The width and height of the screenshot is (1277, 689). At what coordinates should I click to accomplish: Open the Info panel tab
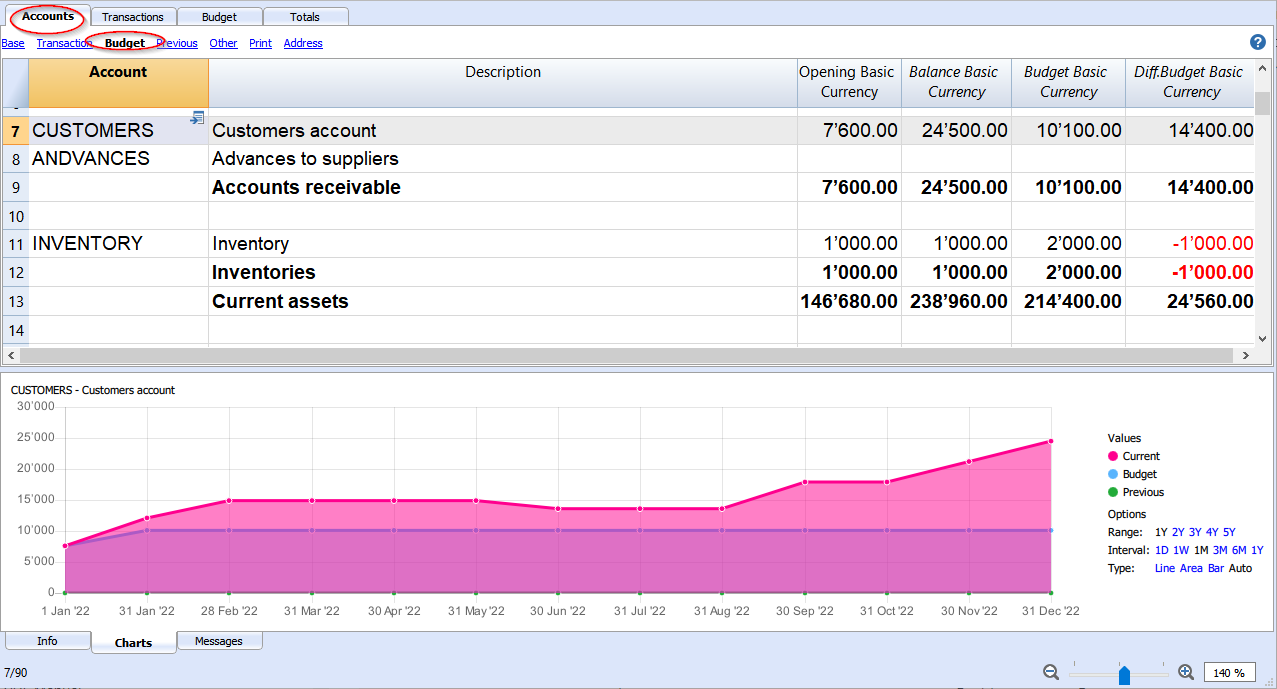47,641
